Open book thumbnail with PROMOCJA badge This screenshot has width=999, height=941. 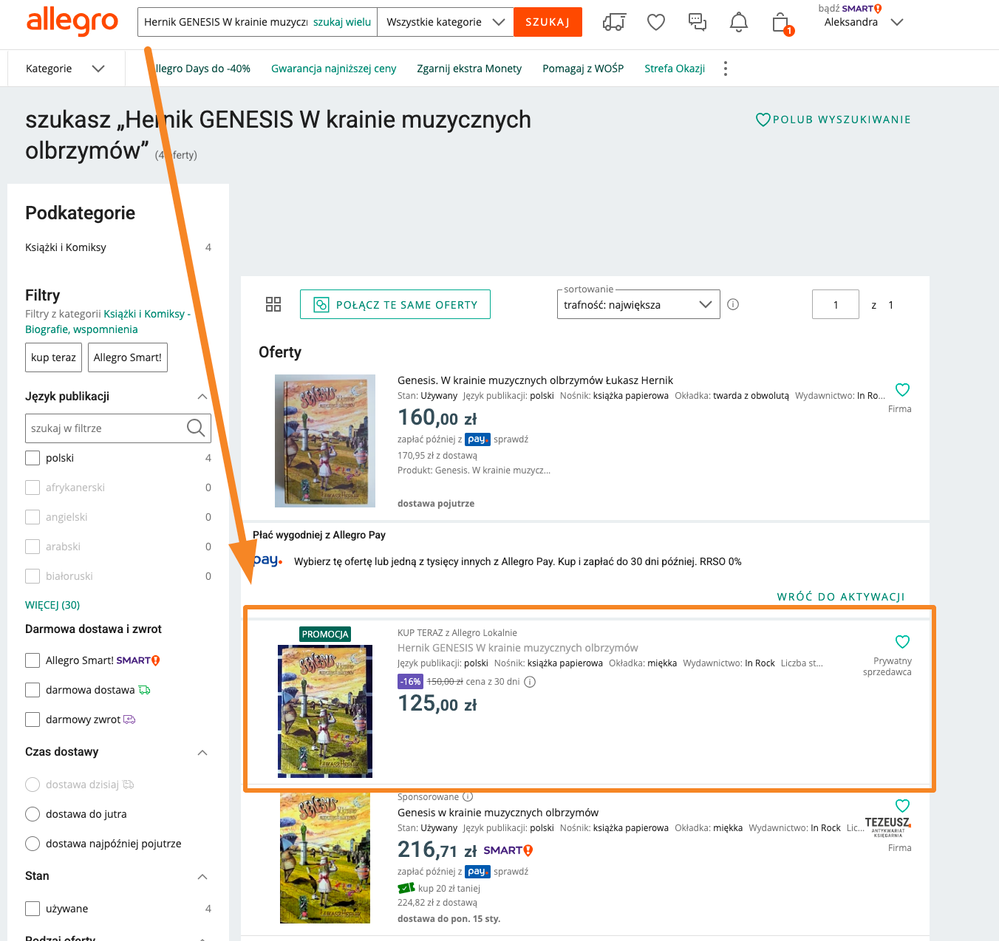click(x=325, y=710)
